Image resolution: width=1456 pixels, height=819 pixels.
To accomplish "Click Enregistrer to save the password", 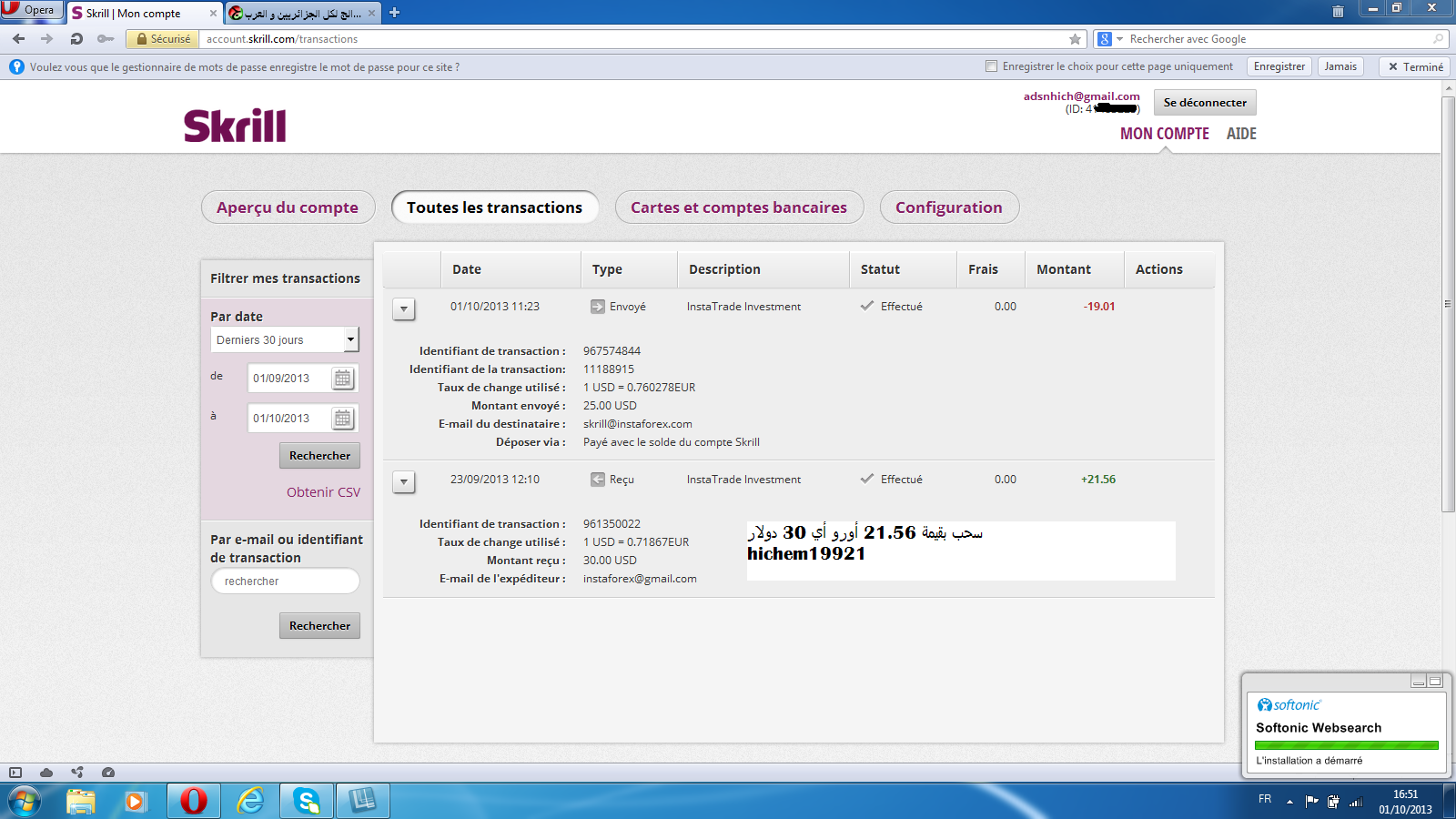I will pyautogui.click(x=1279, y=66).
